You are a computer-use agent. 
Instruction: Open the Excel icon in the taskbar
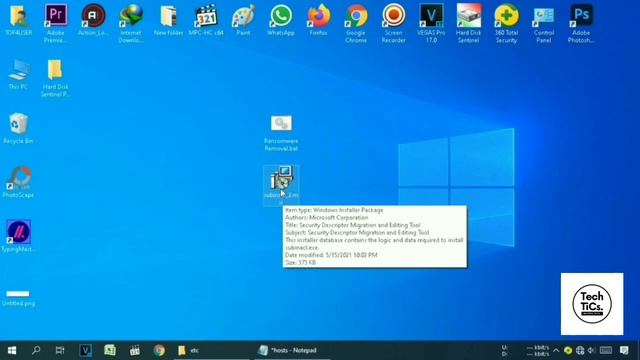(110, 350)
